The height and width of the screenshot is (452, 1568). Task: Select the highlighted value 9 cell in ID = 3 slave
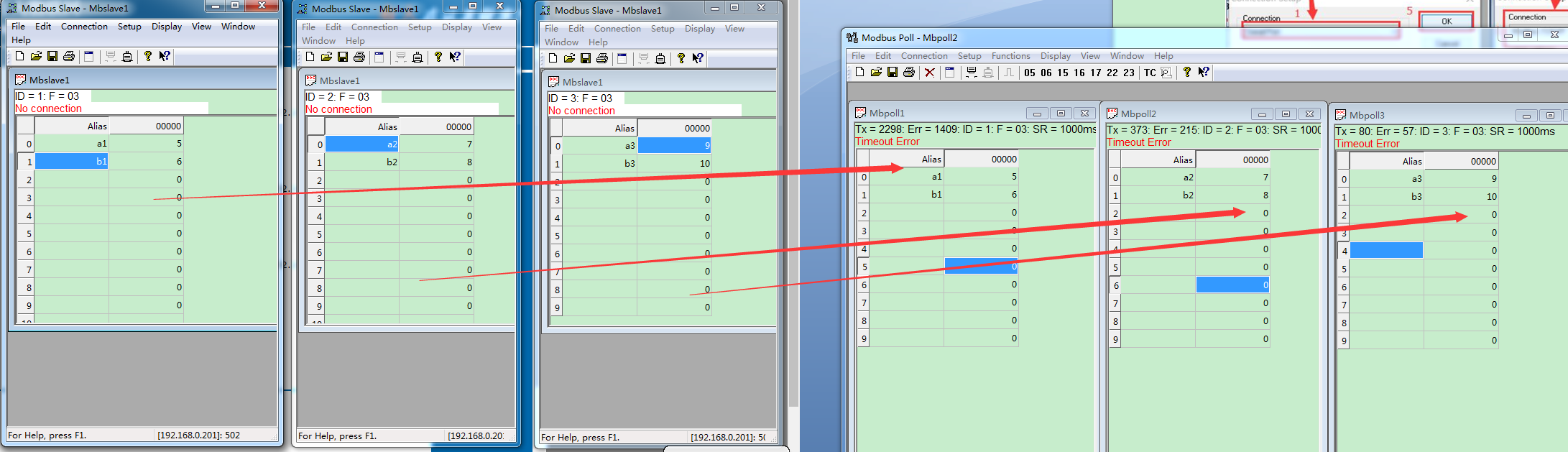(x=674, y=146)
